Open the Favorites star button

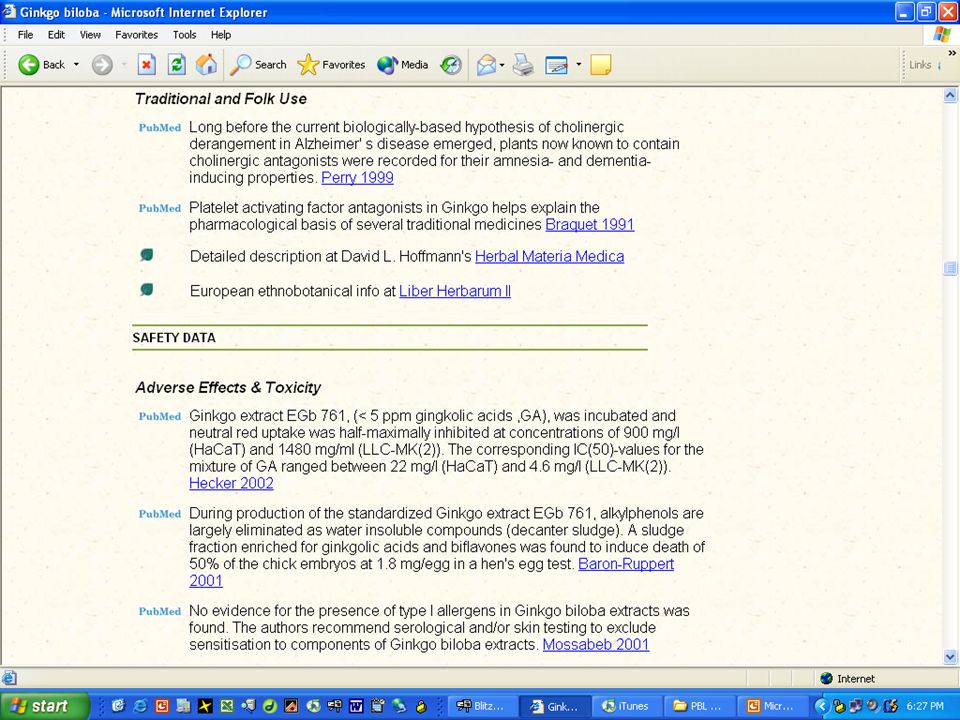331,64
